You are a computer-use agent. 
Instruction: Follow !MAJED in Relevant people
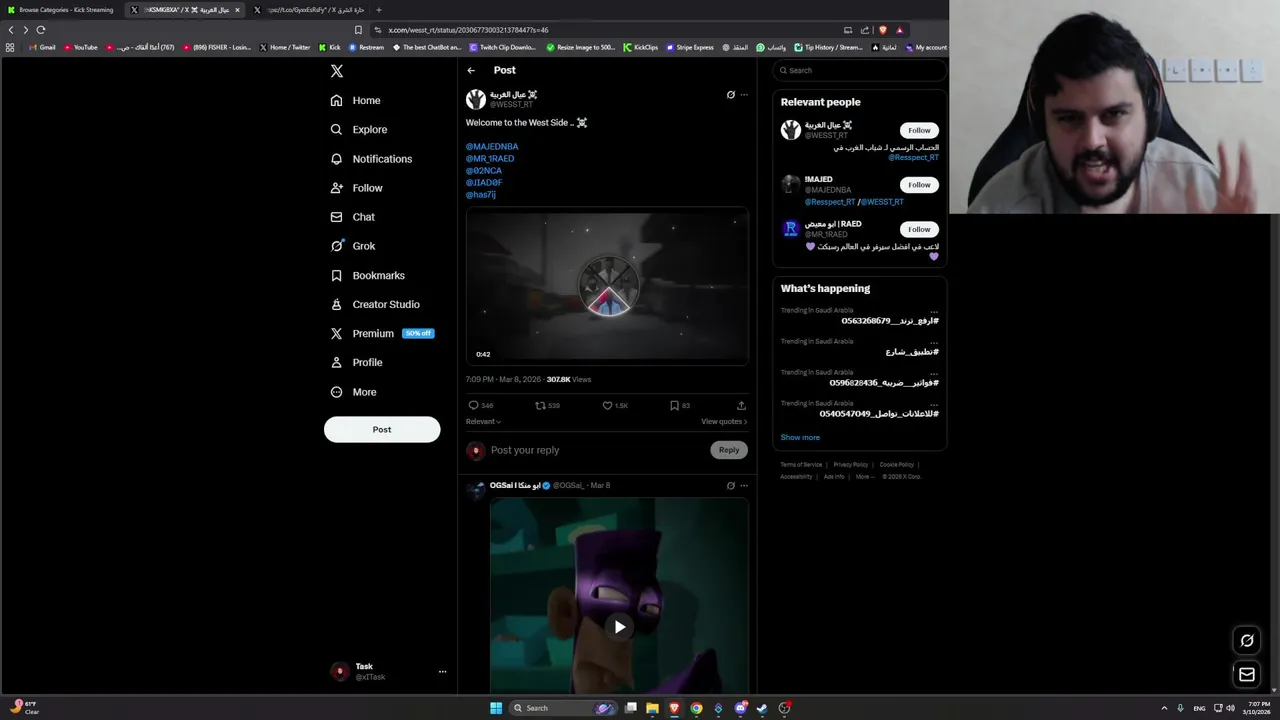click(919, 185)
